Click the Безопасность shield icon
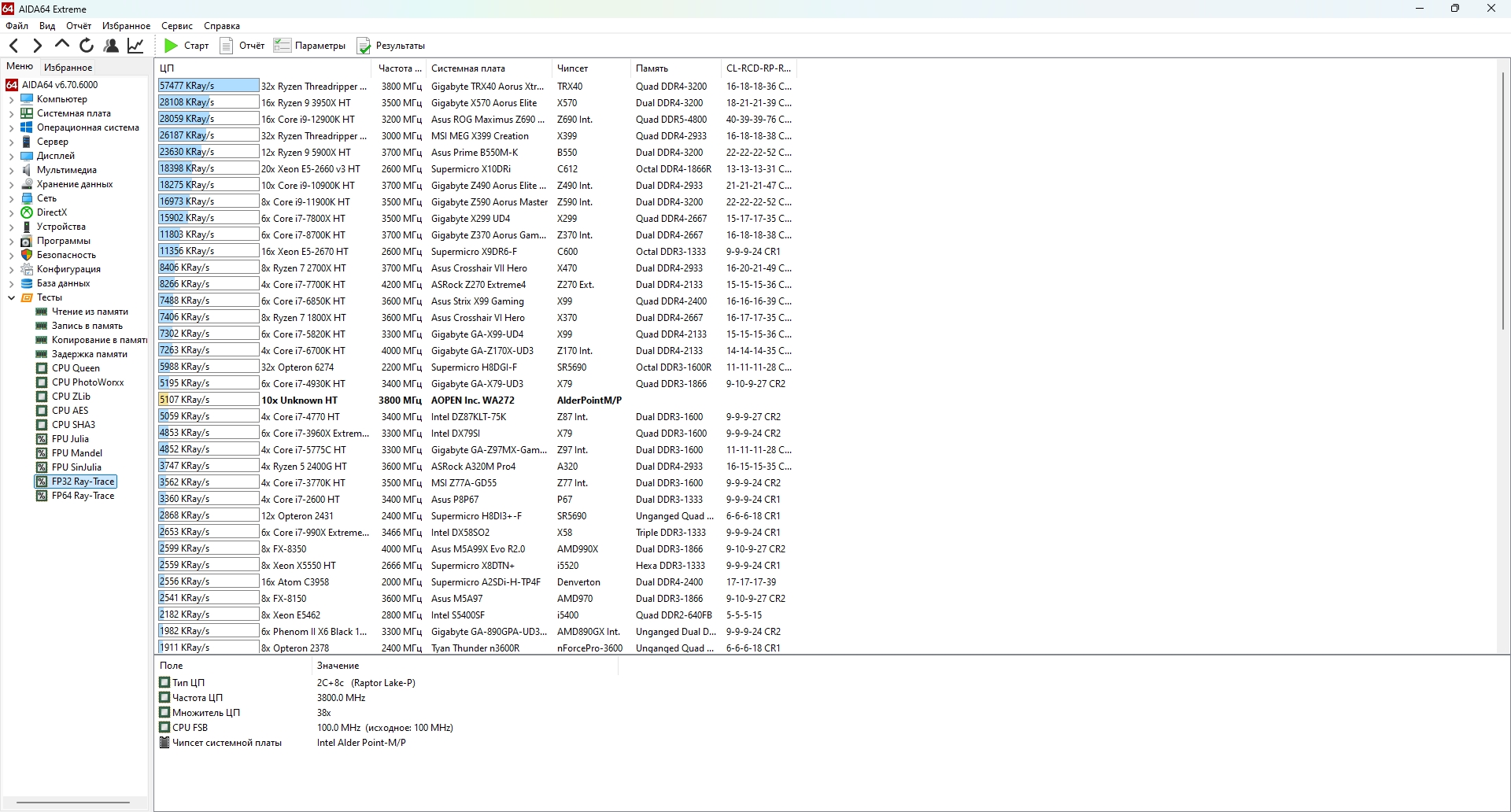Image resolution: width=1511 pixels, height=812 pixels. coord(27,255)
